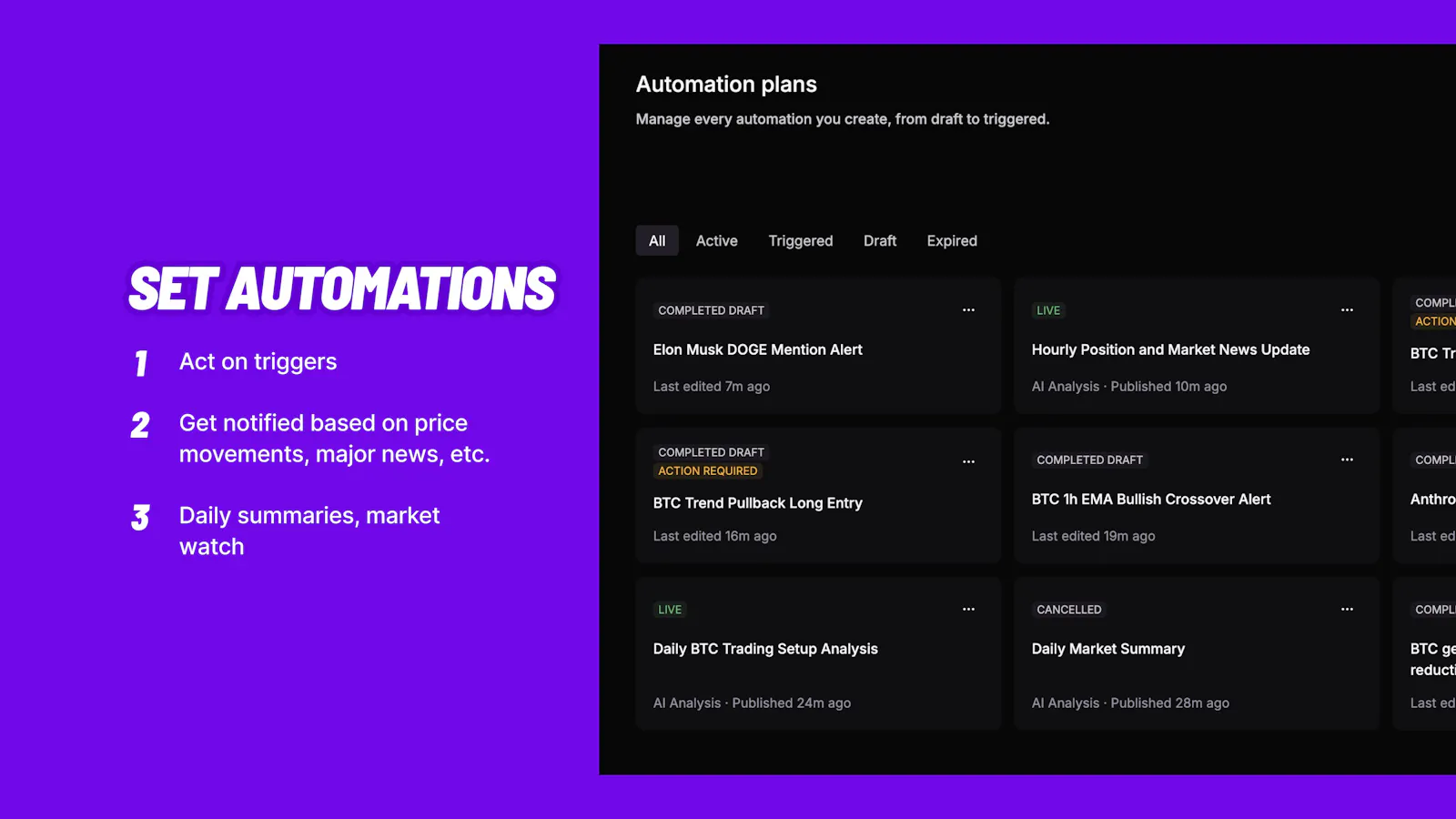1456x819 pixels.
Task: Click 'Last edited 16m ago' text
Action: pos(715,536)
